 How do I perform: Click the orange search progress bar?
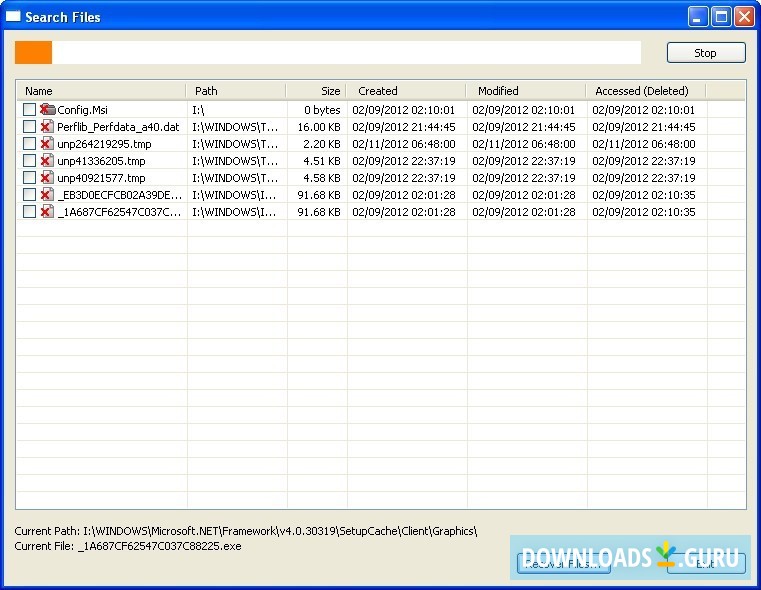click(x=328, y=52)
